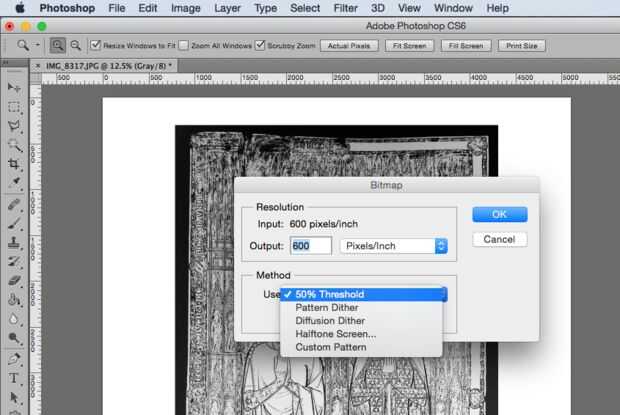Viewport: 620px width, 415px height.
Task: Select the Eraser tool
Action: click(x=14, y=280)
